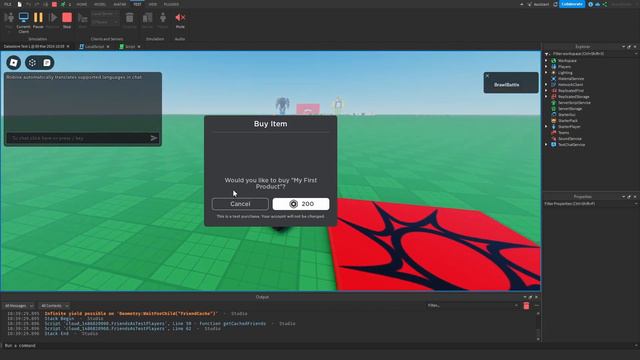Viewport: 640px width, 360px height.
Task: Open the All Messages dropdown in Output
Action: [x=19, y=306]
